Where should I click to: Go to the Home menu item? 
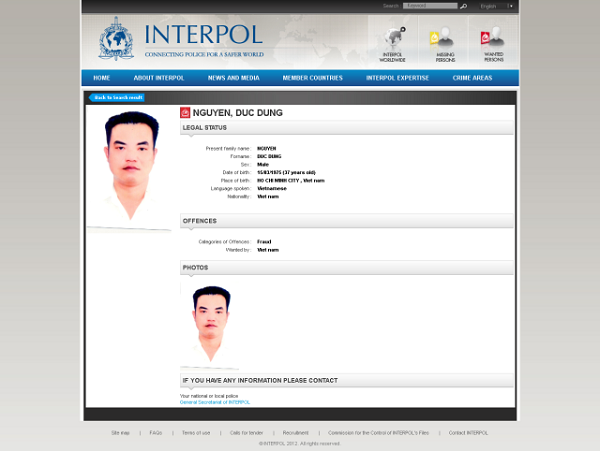(x=101, y=78)
